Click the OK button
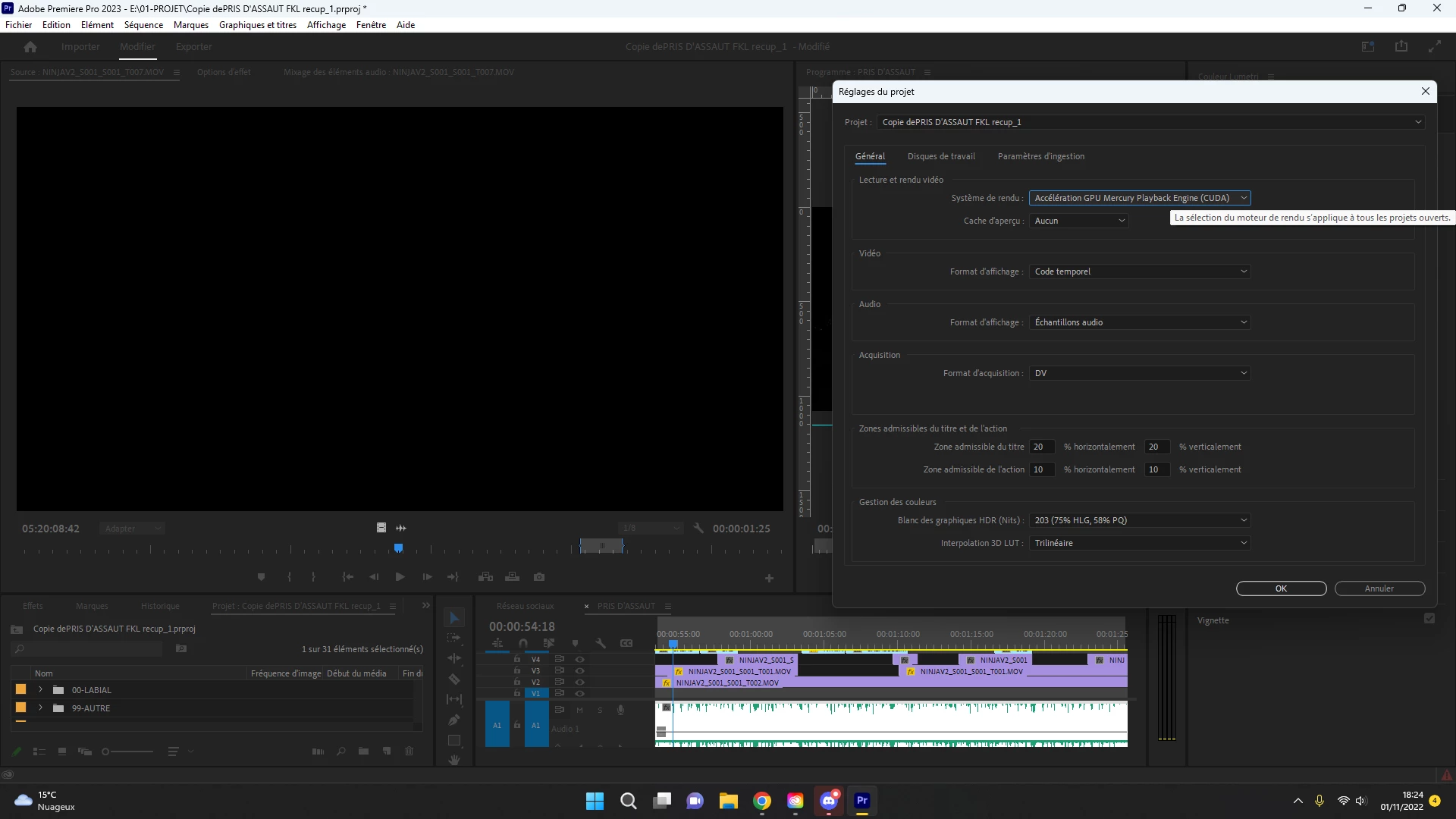Viewport: 1456px width, 819px height. coord(1281,588)
